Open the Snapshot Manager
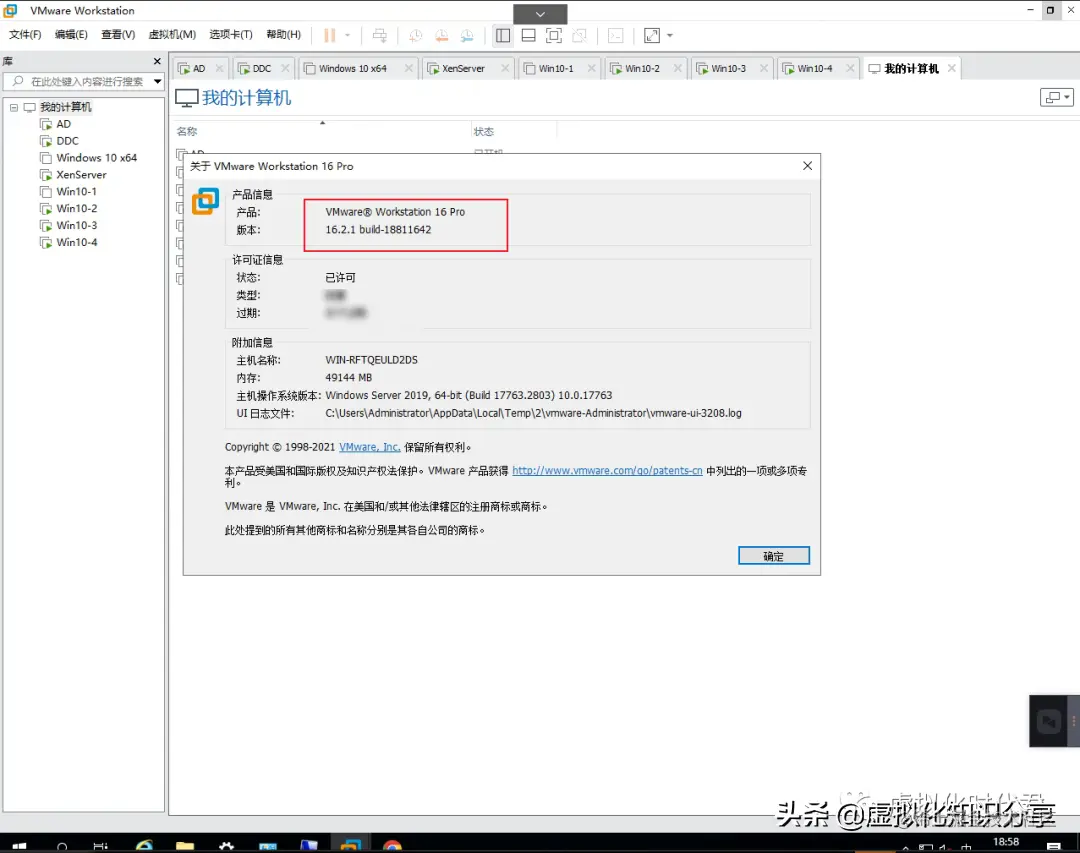The height and width of the screenshot is (853, 1080). point(467,35)
